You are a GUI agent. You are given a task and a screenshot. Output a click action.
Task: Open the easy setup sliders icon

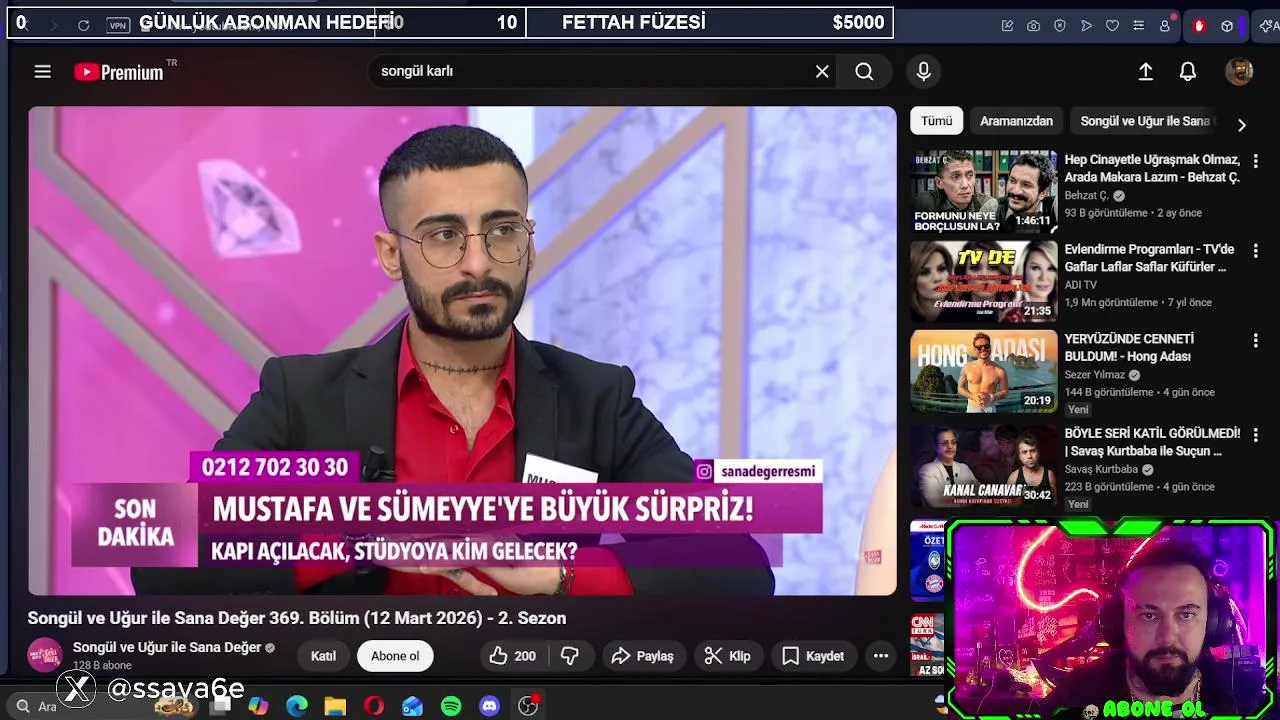(1138, 26)
